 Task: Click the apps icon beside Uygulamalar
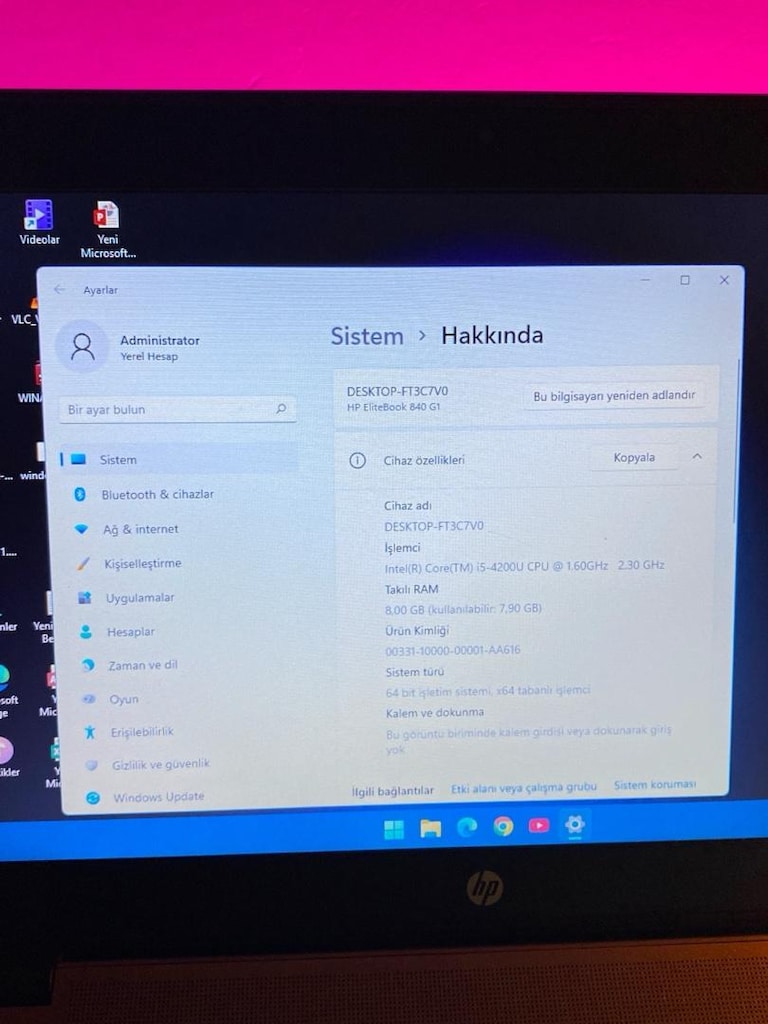click(84, 598)
